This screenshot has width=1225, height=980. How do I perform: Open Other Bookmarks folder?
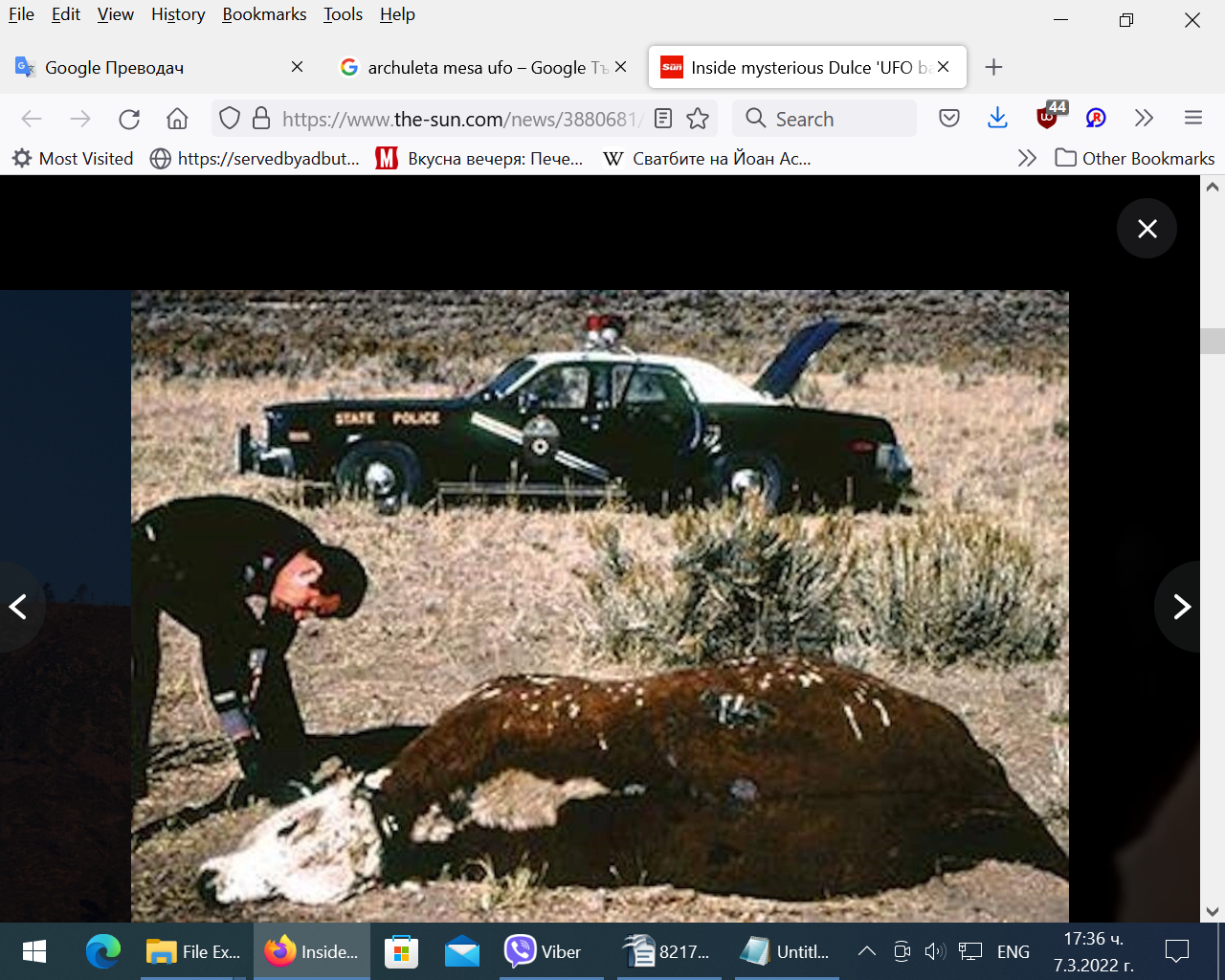(1135, 159)
